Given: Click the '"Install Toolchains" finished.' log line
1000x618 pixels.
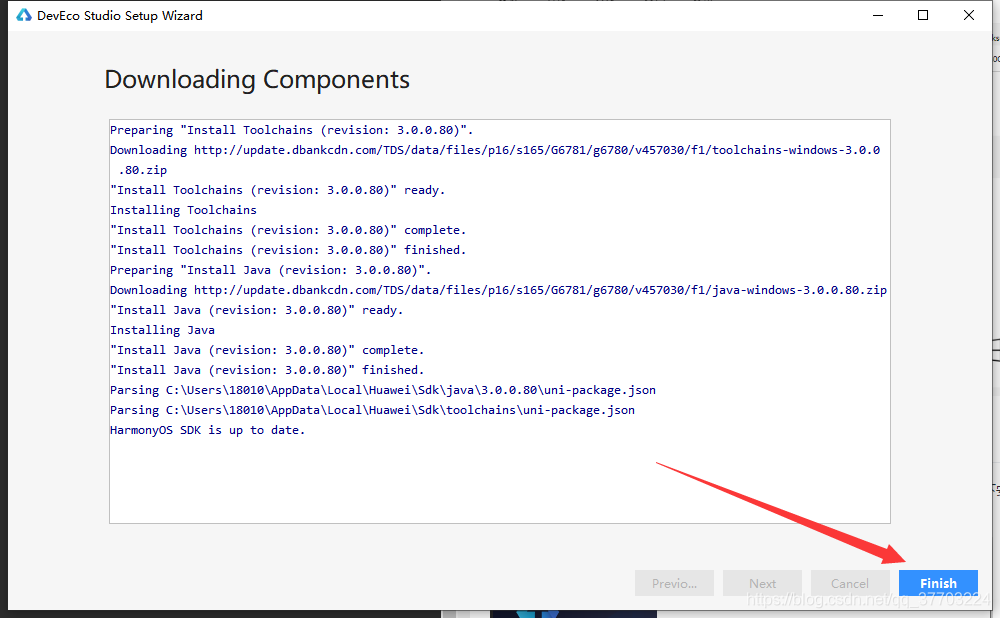Looking at the screenshot, I should pos(288,250).
